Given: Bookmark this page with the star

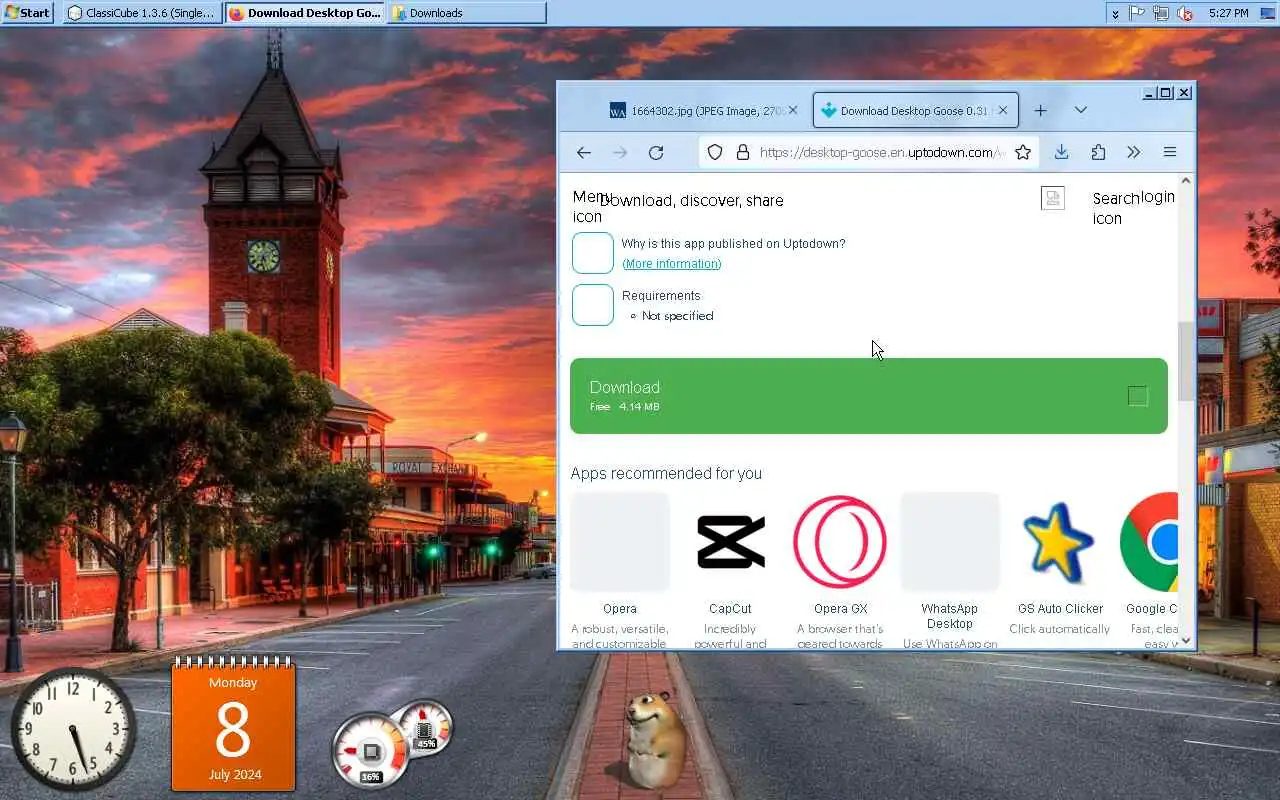Looking at the screenshot, I should click(x=1023, y=152).
